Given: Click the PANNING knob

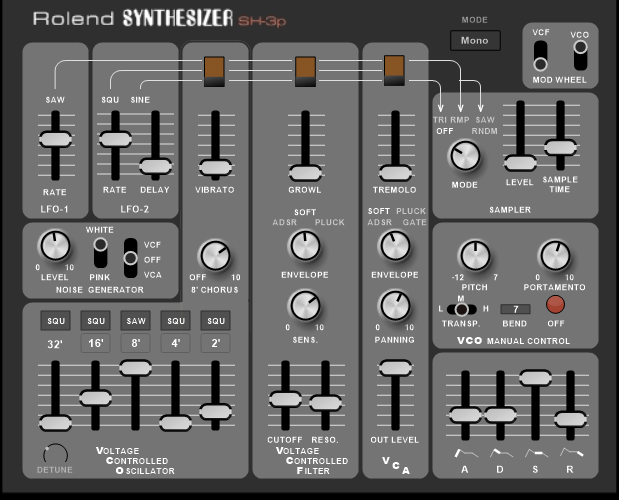Looking at the screenshot, I should 395,306.
